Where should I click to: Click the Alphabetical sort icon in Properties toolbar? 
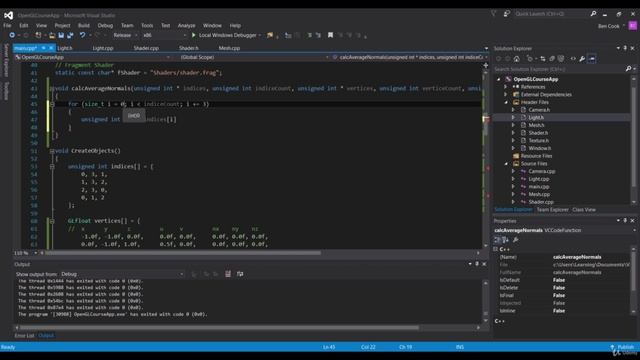[x=505, y=240]
